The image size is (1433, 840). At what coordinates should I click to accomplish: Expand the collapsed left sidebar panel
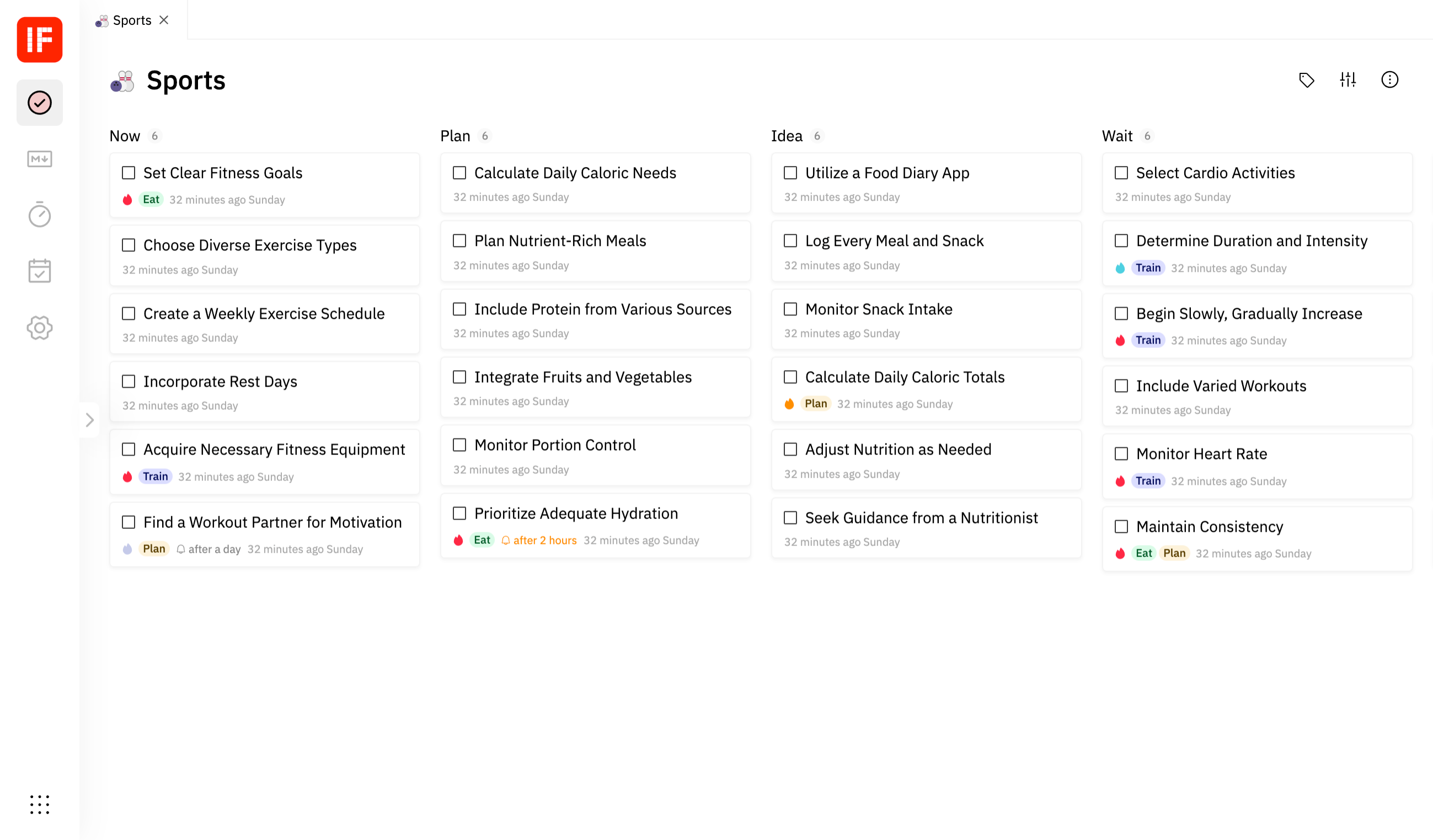point(89,420)
